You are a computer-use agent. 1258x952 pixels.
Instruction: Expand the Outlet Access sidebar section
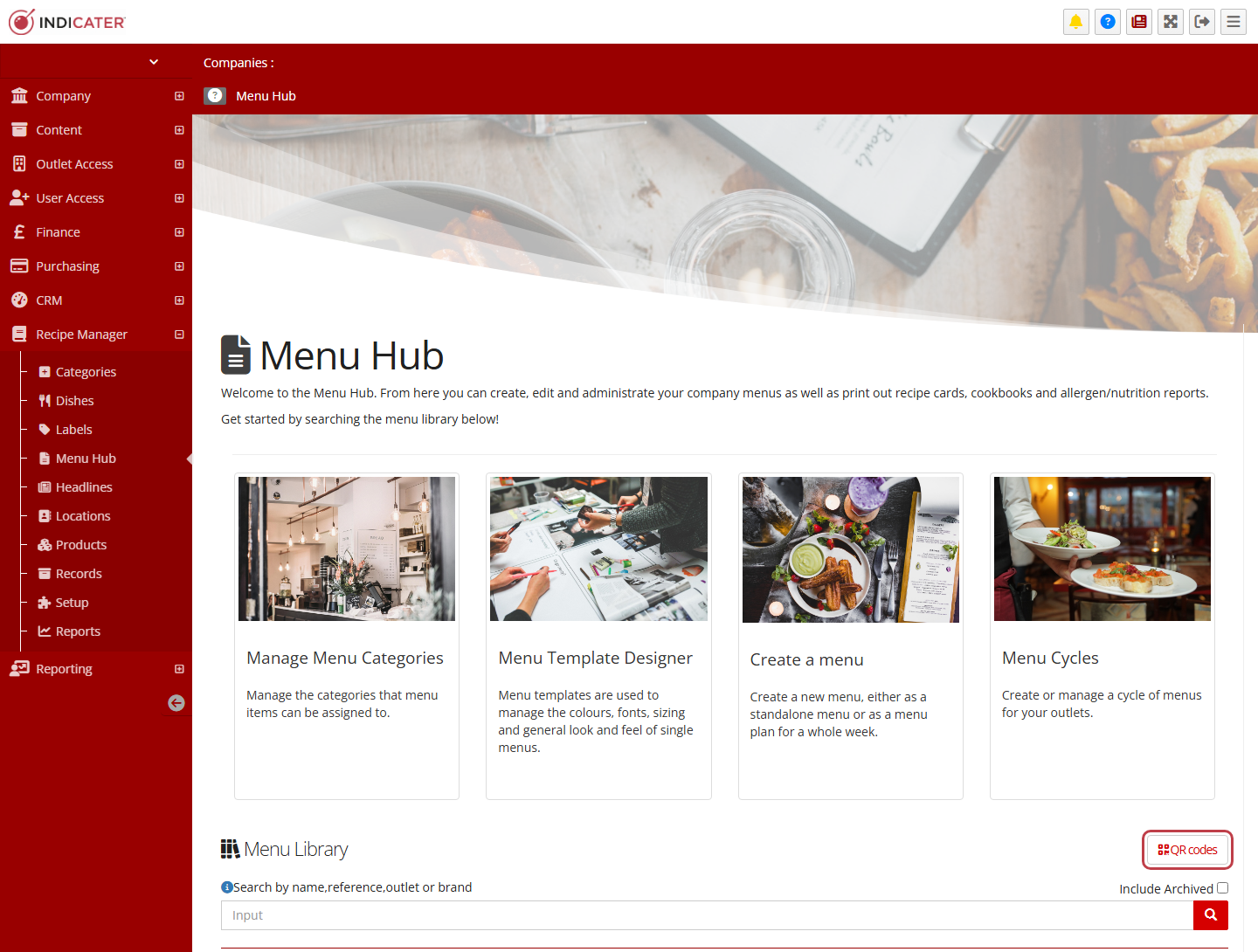click(179, 164)
